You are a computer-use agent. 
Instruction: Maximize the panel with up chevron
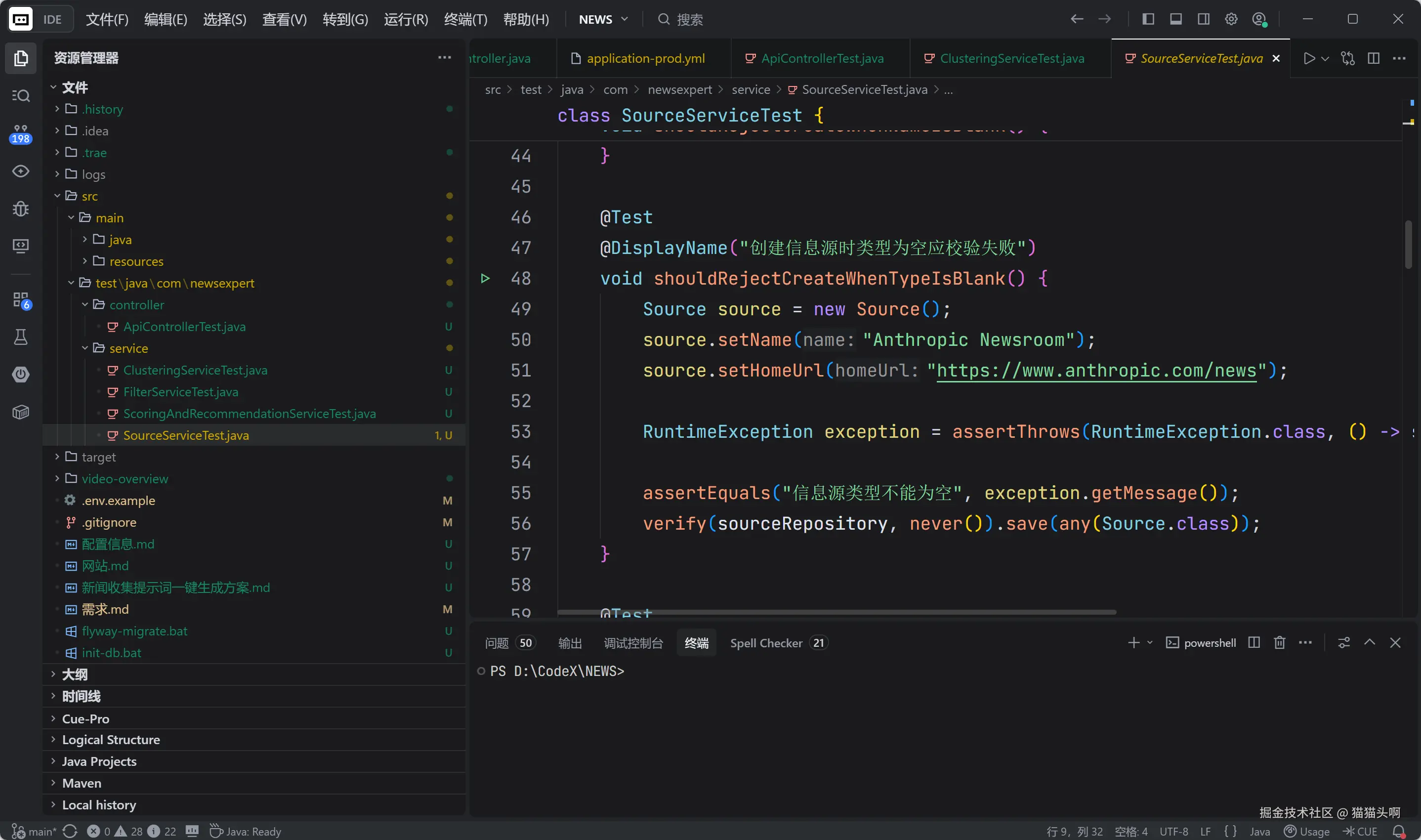tap(1370, 642)
